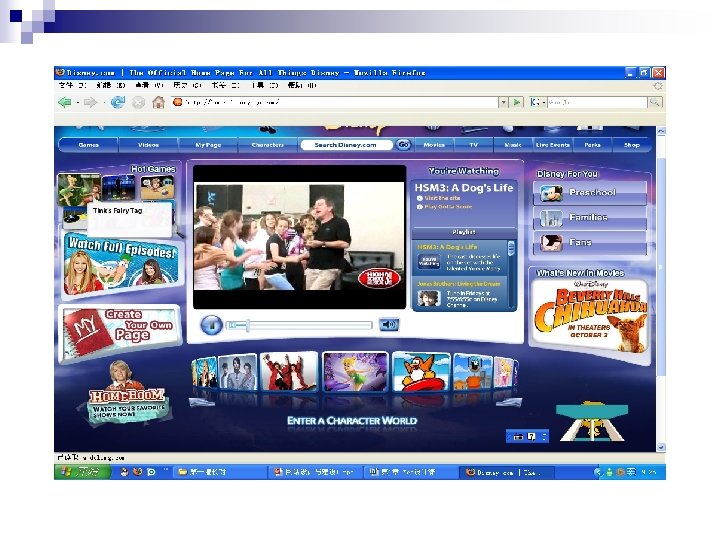
Task: Open the Music navigation tab
Action: (513, 145)
